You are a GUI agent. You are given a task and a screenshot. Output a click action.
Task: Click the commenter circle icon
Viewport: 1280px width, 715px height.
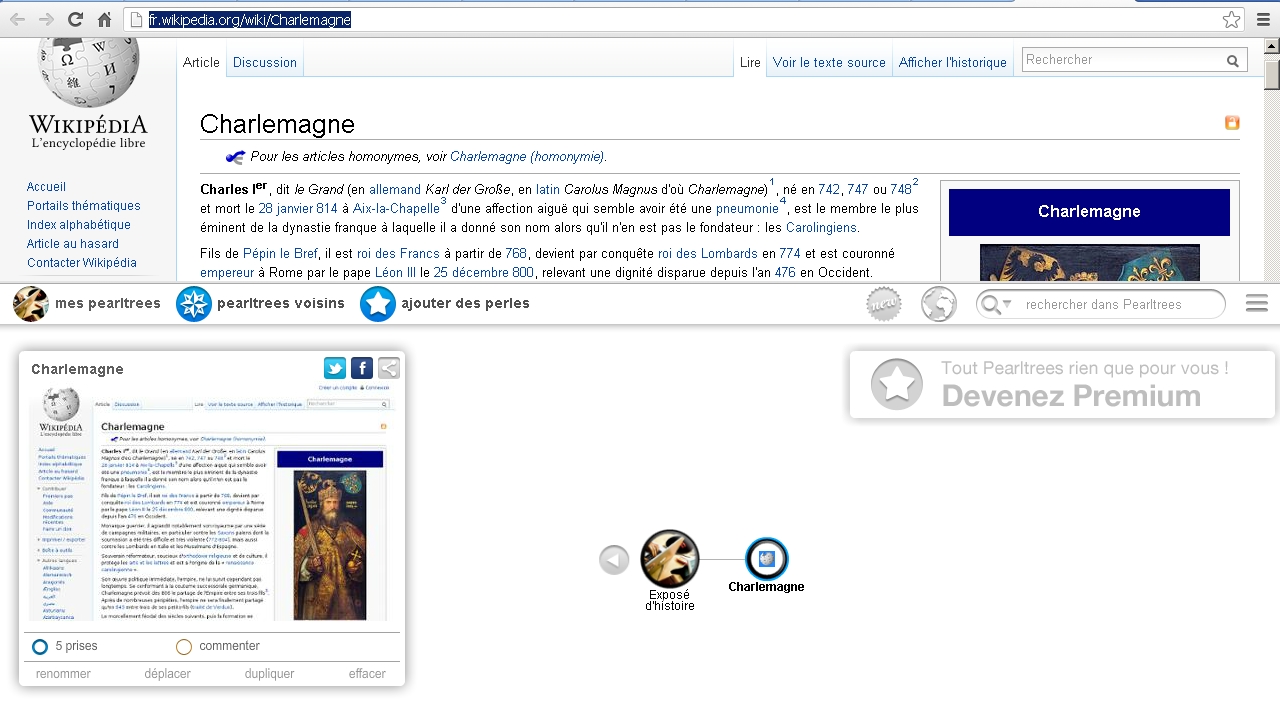[x=184, y=647]
